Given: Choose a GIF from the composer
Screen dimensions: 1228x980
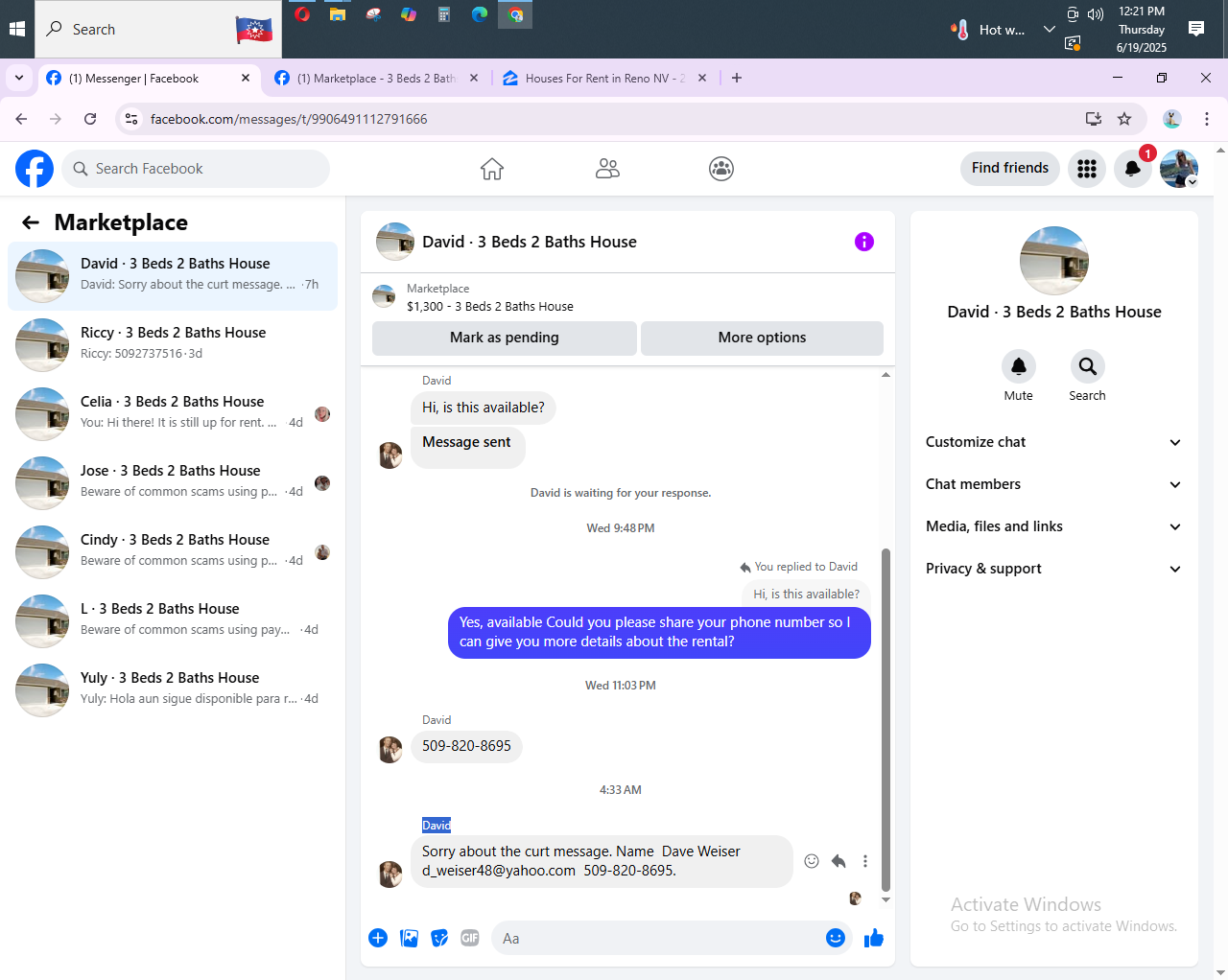Looking at the screenshot, I should coord(470,938).
